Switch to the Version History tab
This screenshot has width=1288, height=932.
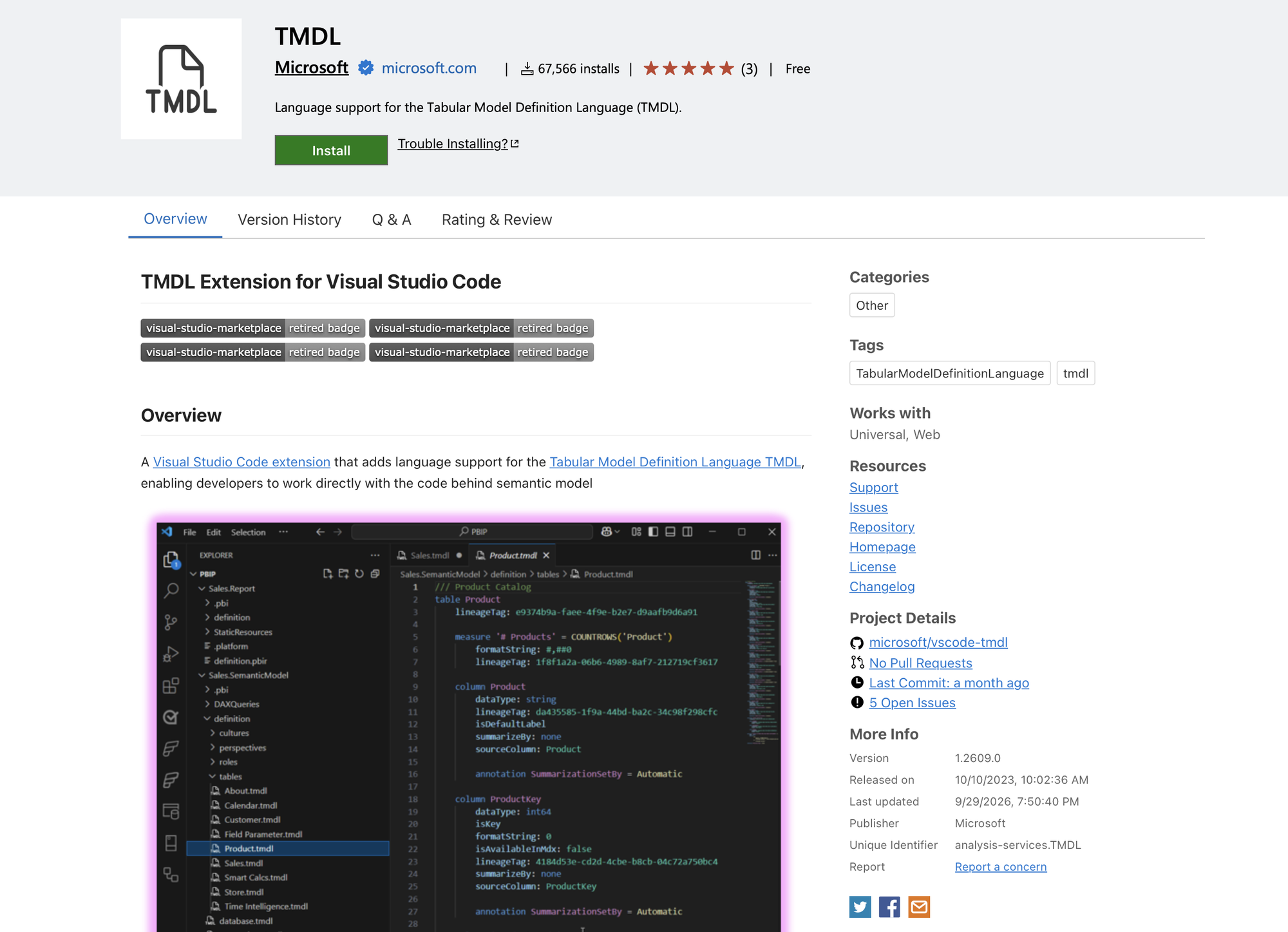289,220
